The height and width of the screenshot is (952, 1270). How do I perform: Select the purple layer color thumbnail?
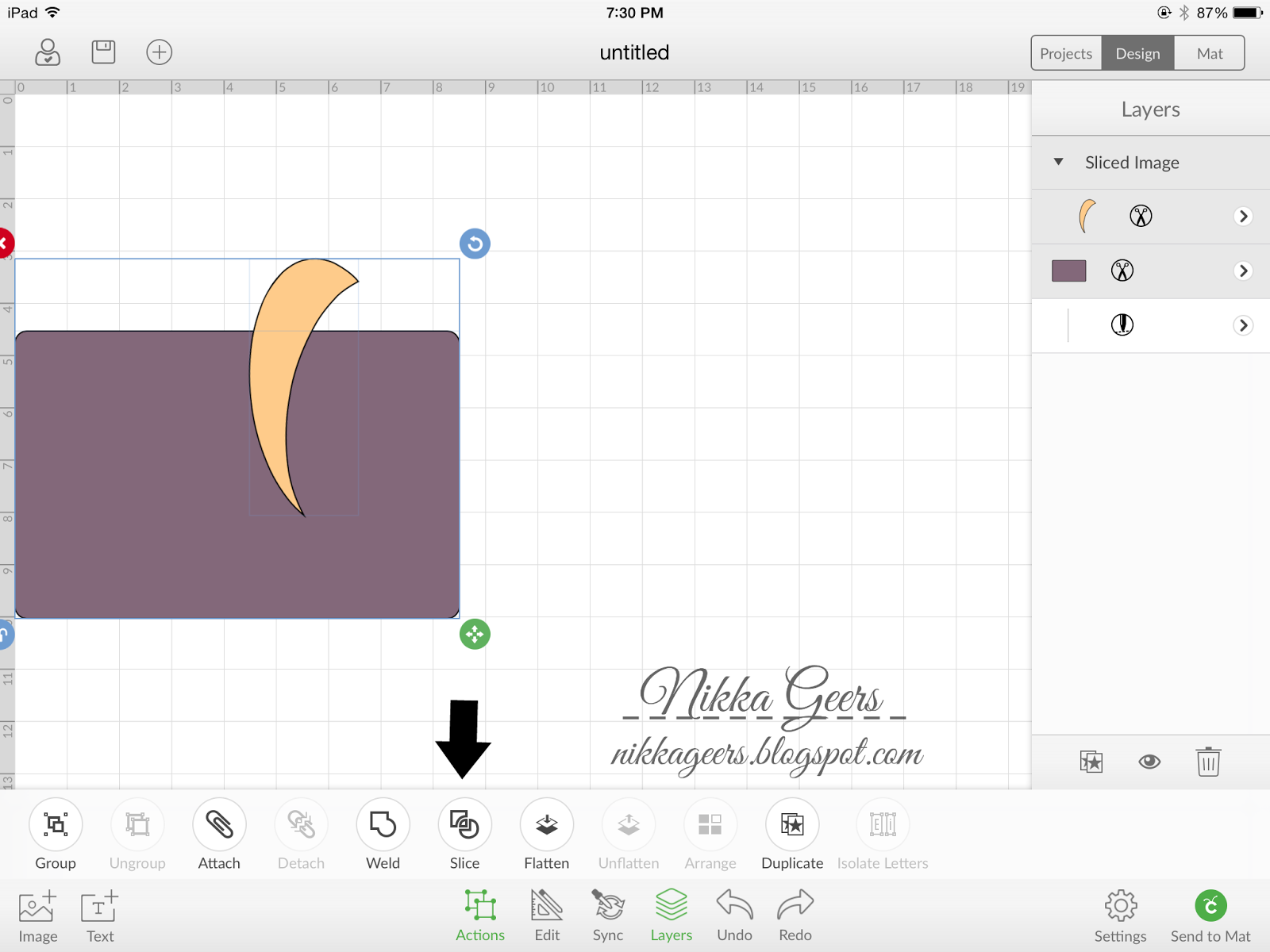click(x=1068, y=271)
